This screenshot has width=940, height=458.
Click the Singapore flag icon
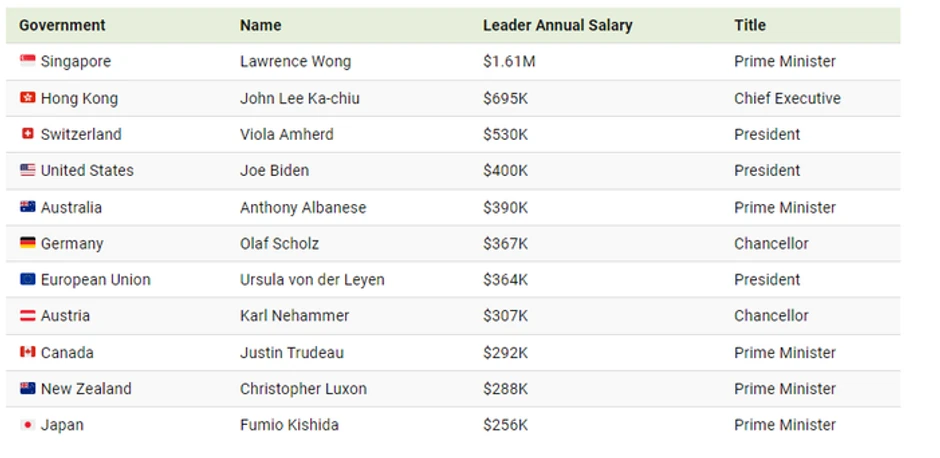(x=28, y=62)
